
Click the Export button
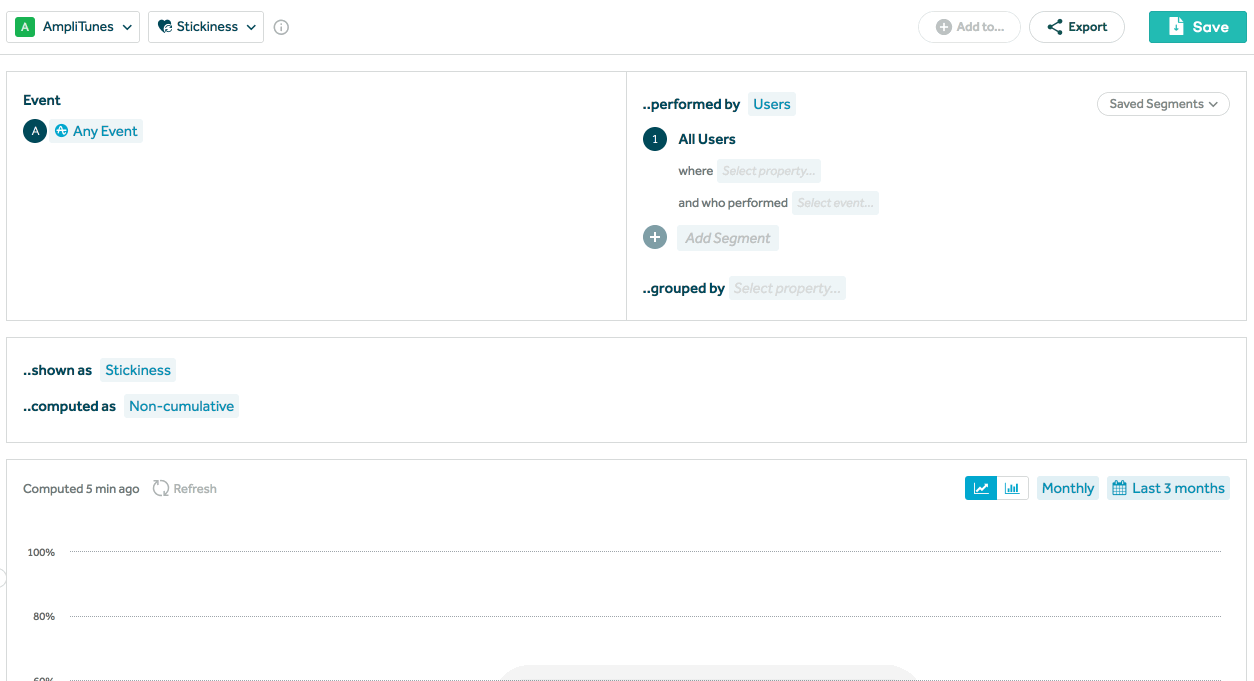click(1077, 27)
